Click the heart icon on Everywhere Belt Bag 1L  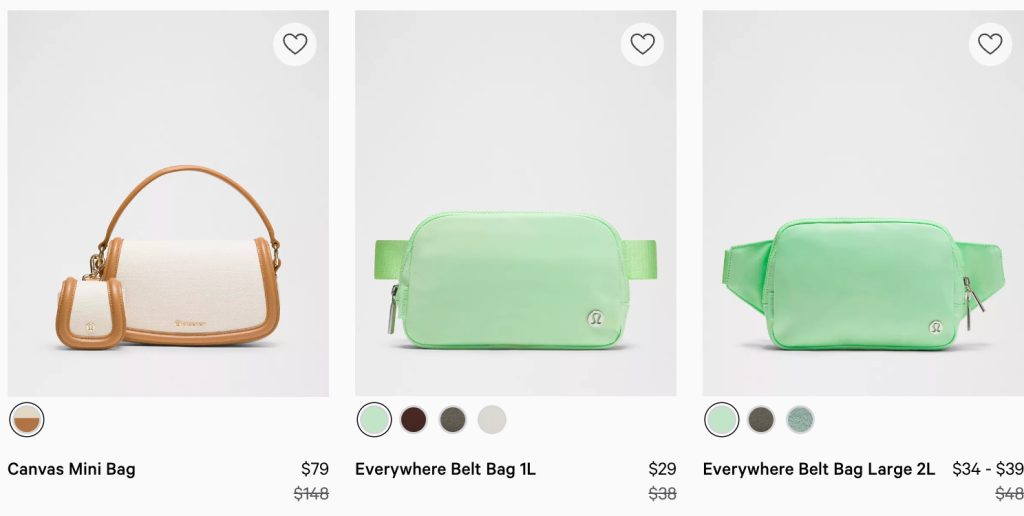pyautogui.click(x=642, y=44)
